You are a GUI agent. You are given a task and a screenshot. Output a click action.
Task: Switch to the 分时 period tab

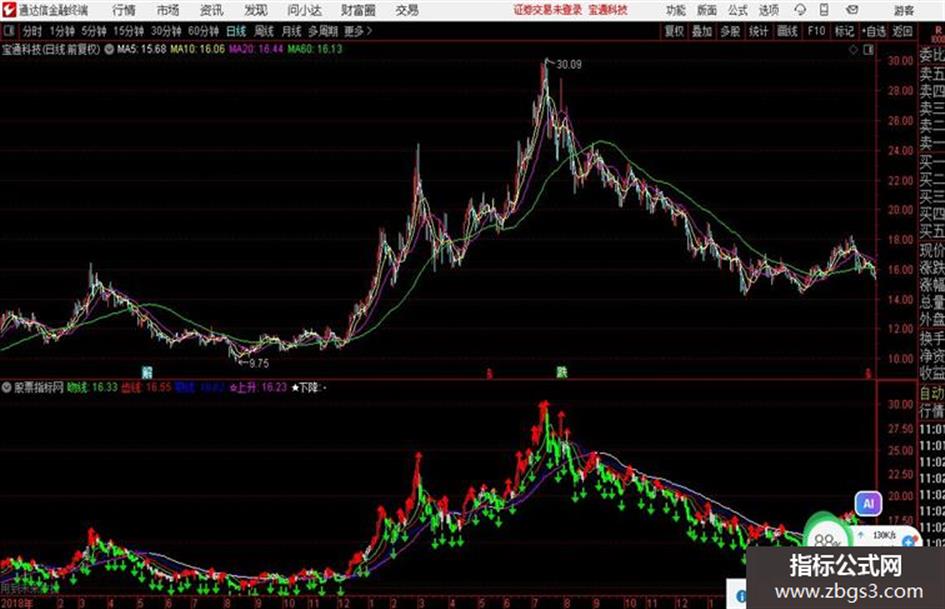click(x=32, y=31)
